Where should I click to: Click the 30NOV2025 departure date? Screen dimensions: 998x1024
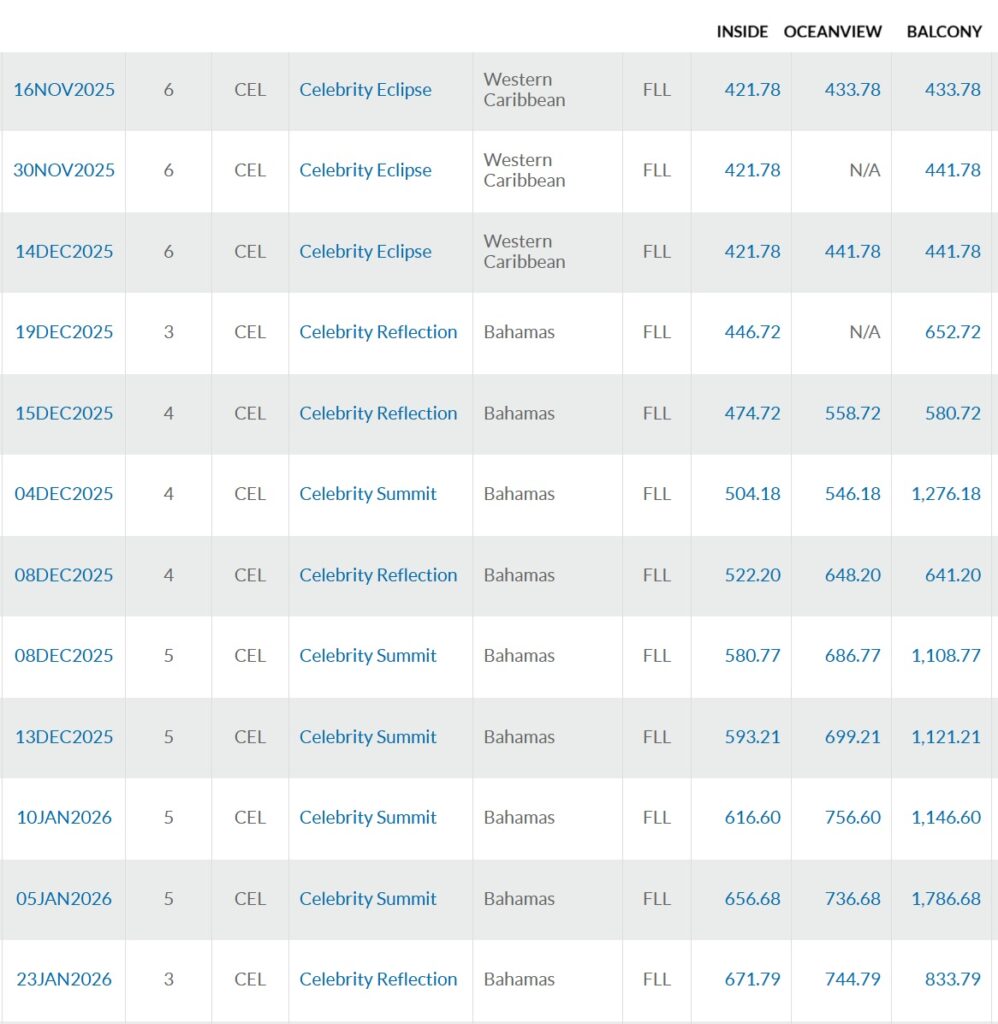tap(64, 170)
